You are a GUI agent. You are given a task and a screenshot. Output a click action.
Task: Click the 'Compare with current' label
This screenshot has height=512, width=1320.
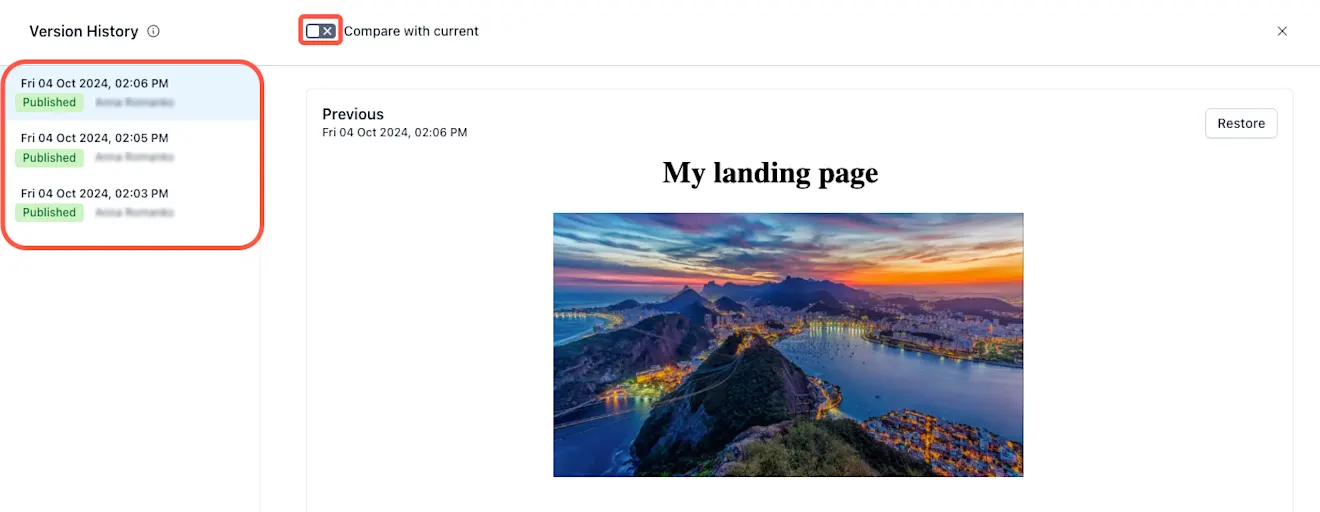411,31
